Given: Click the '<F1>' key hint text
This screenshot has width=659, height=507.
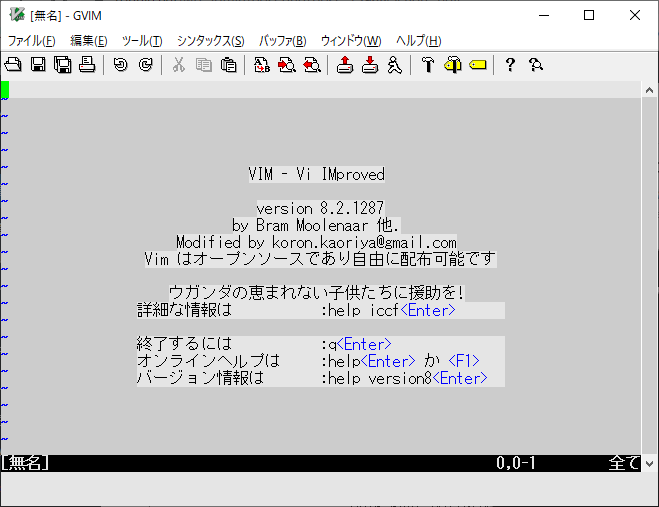Looking at the screenshot, I should tap(464, 361).
